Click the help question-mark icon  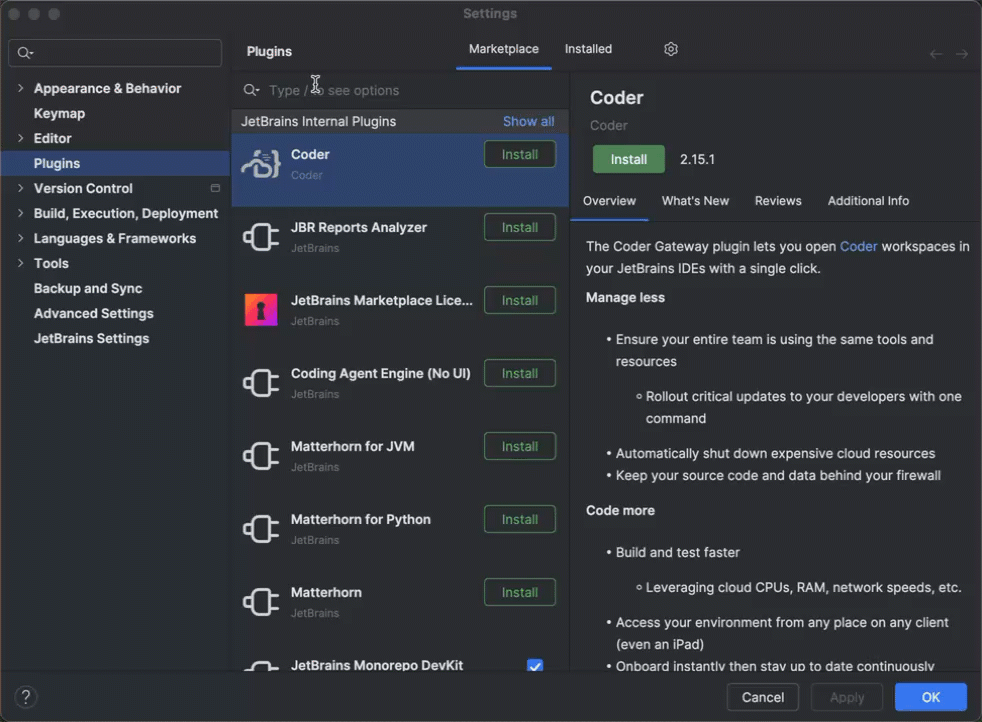coord(25,697)
